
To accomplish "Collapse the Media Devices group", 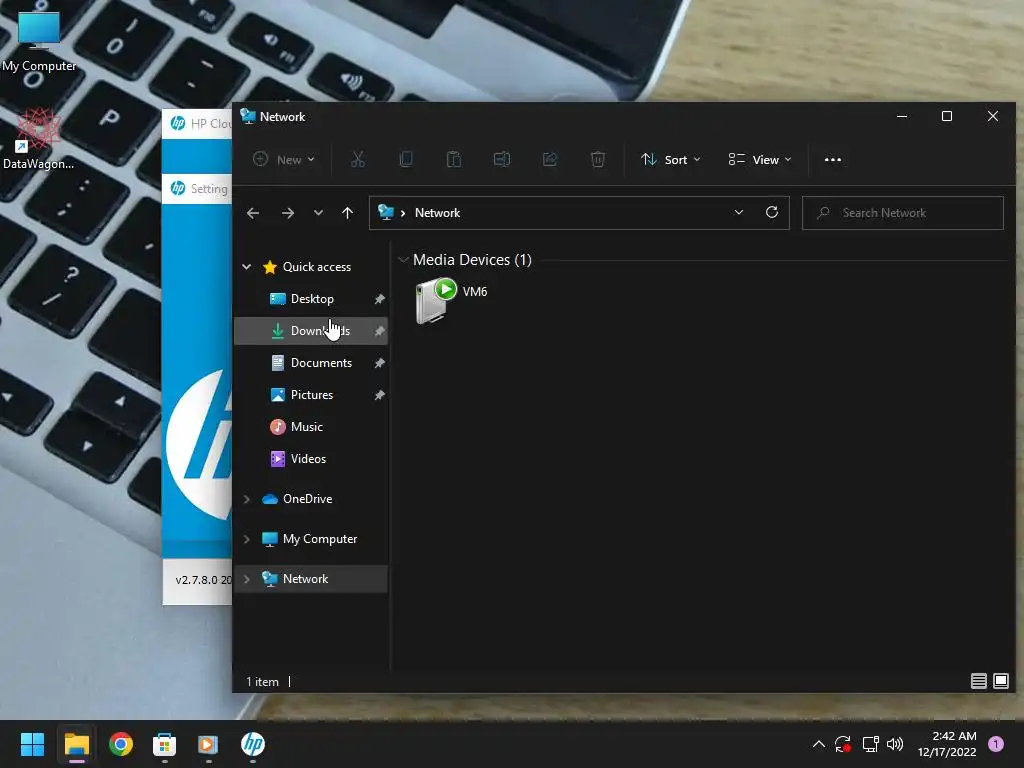I will [404, 260].
